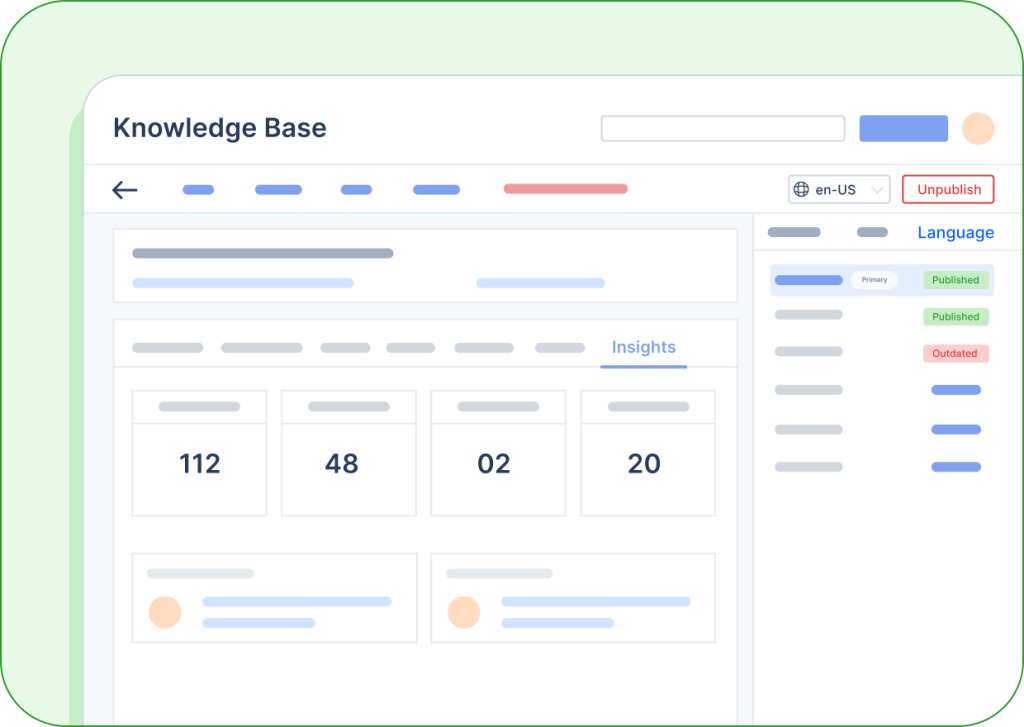
Task: Toggle the first Published status badge
Action: 955,280
